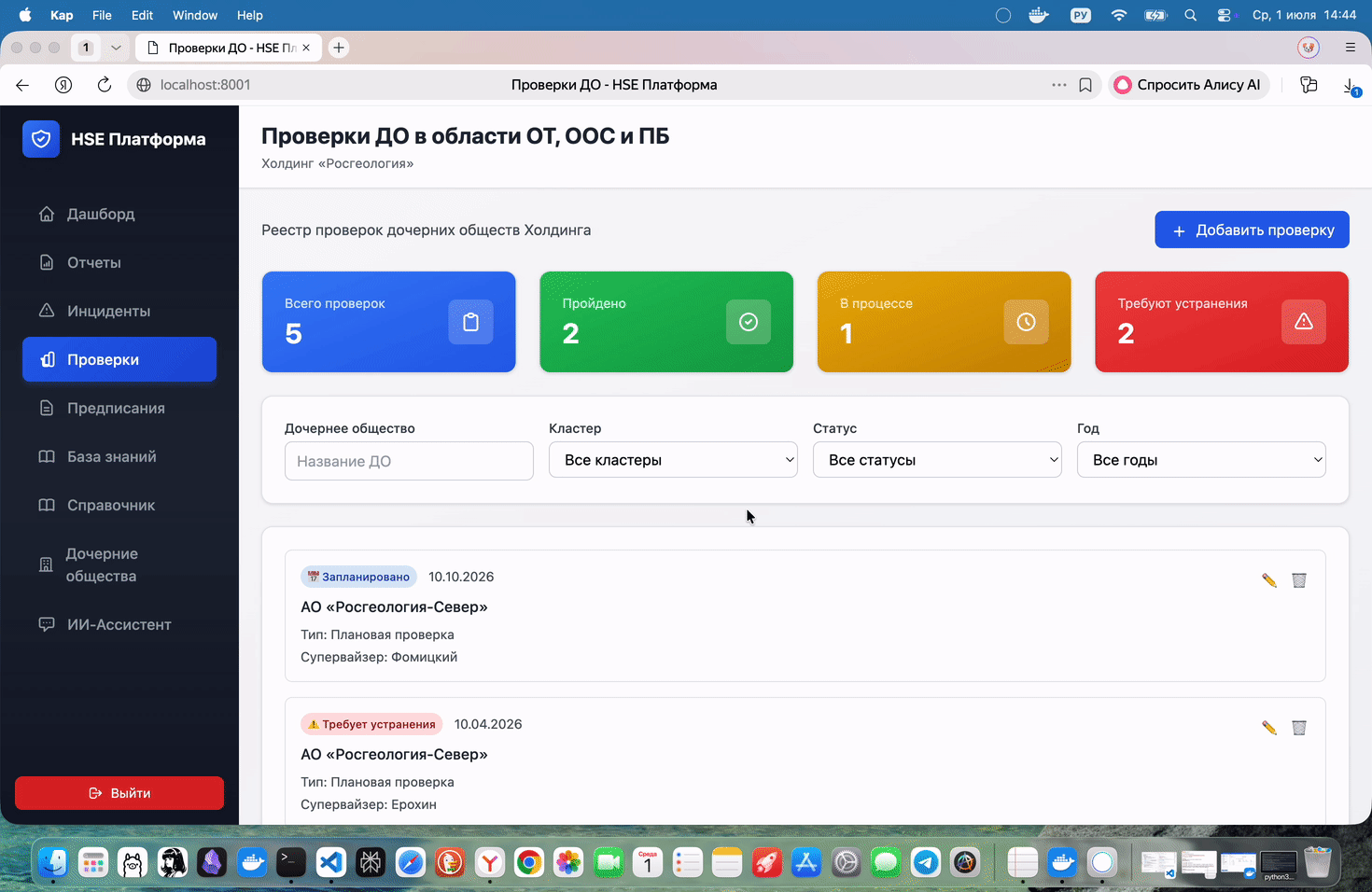Click the HSE Платформа shield logo
This screenshot has height=892, width=1372.
pyautogui.click(x=41, y=139)
